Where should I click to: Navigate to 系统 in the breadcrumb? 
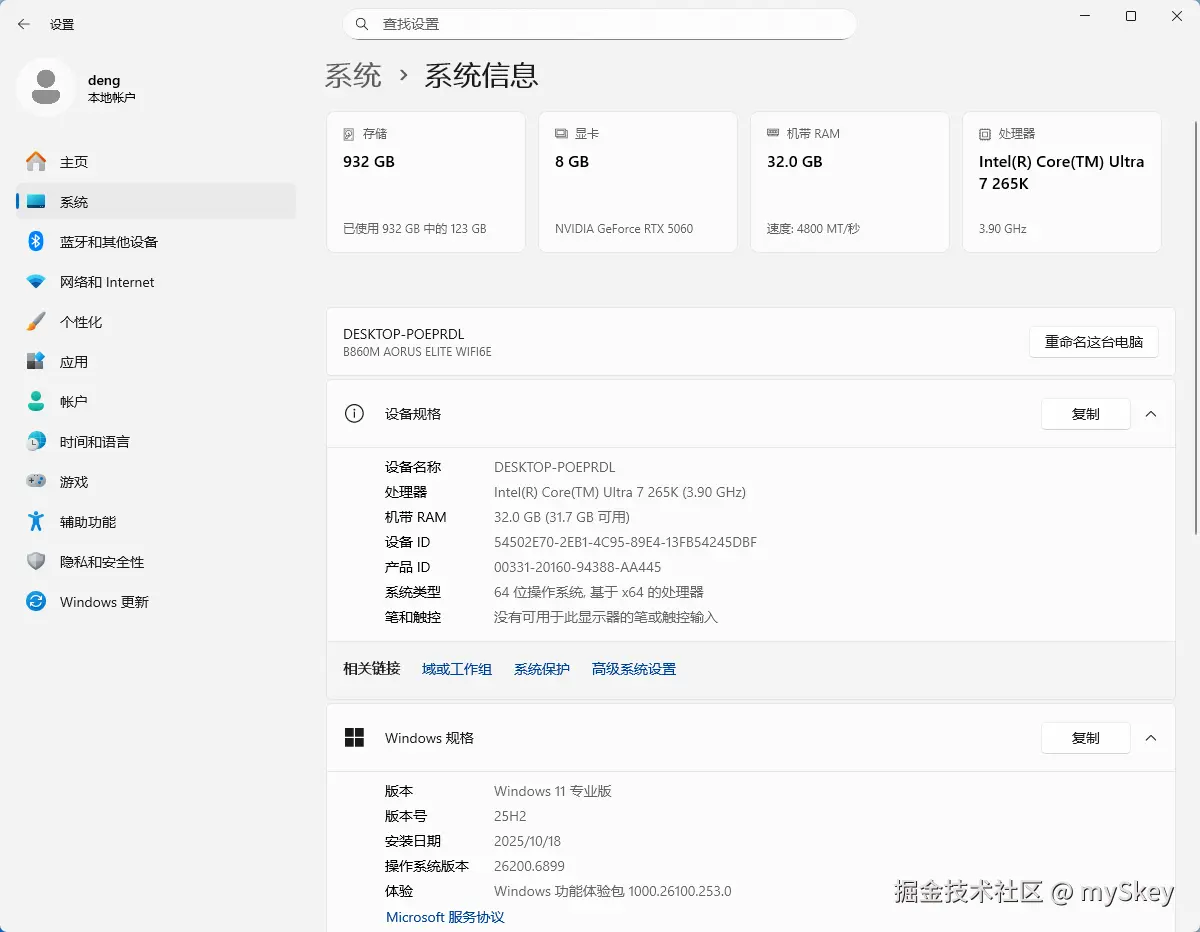coord(353,76)
